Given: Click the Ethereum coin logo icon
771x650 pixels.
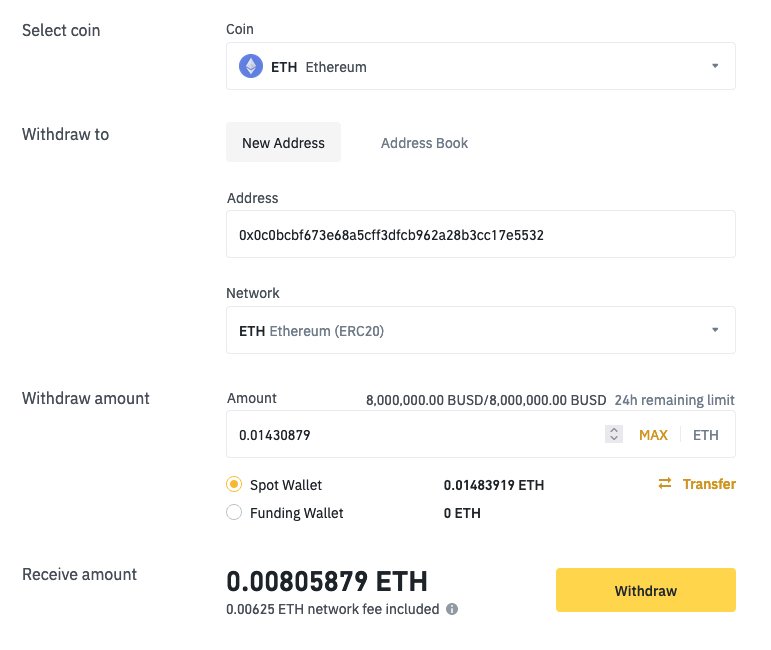Looking at the screenshot, I should pos(250,67).
